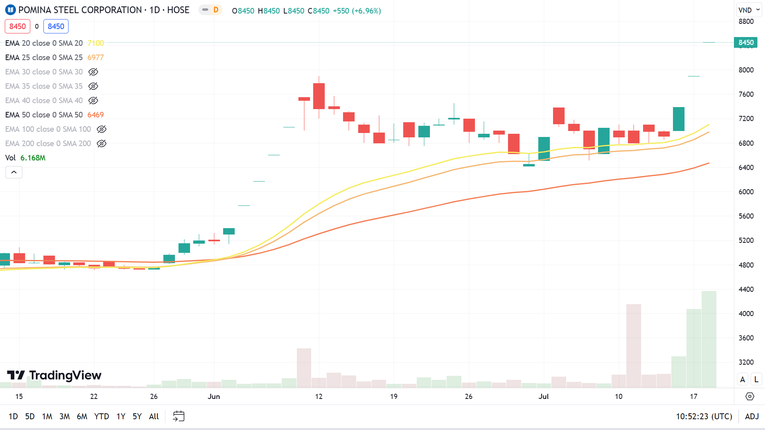765x430 pixels.
Task: Select the 3M time range
Action: (64, 416)
